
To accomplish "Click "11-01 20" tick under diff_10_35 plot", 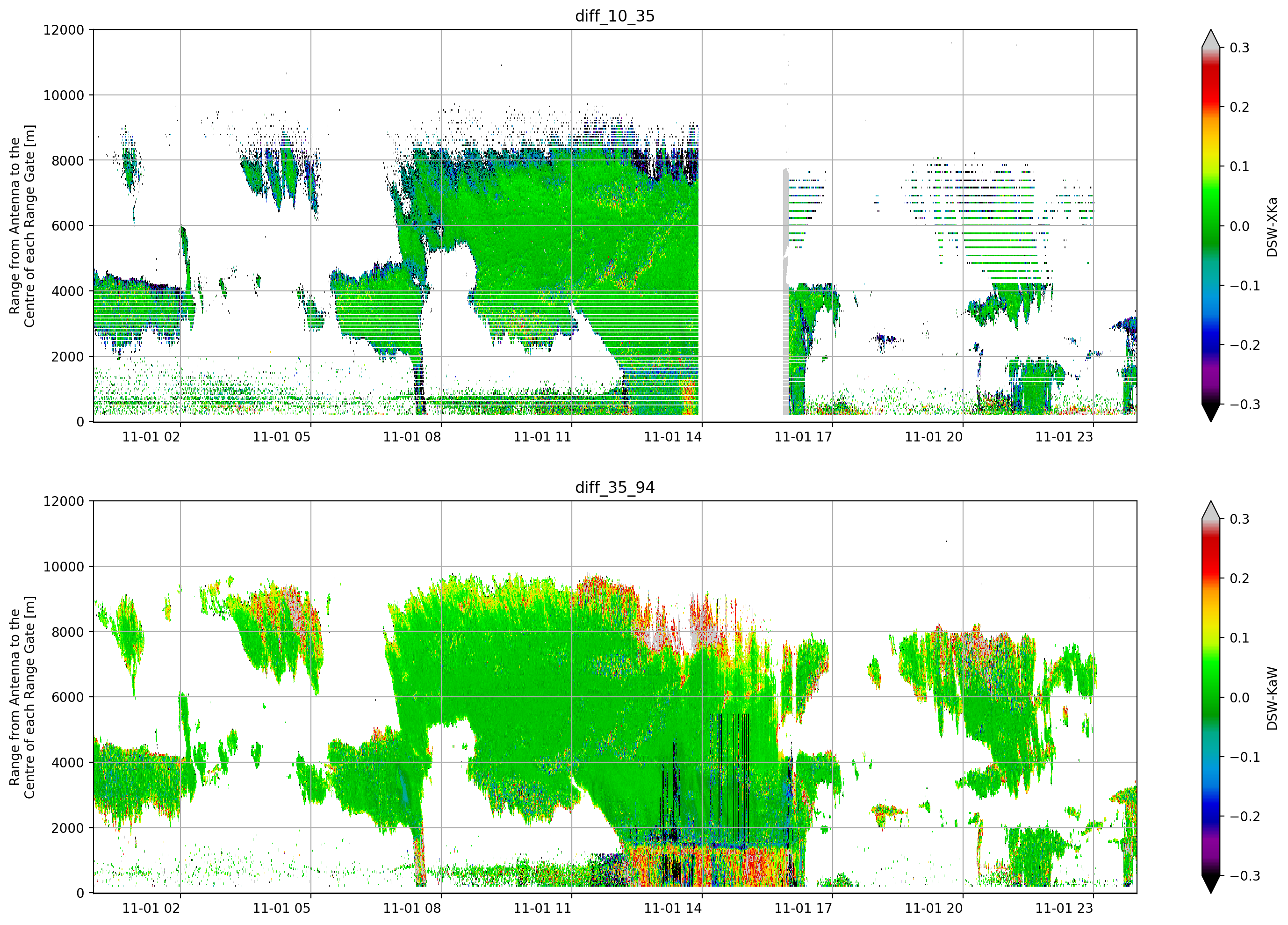I will [x=934, y=437].
